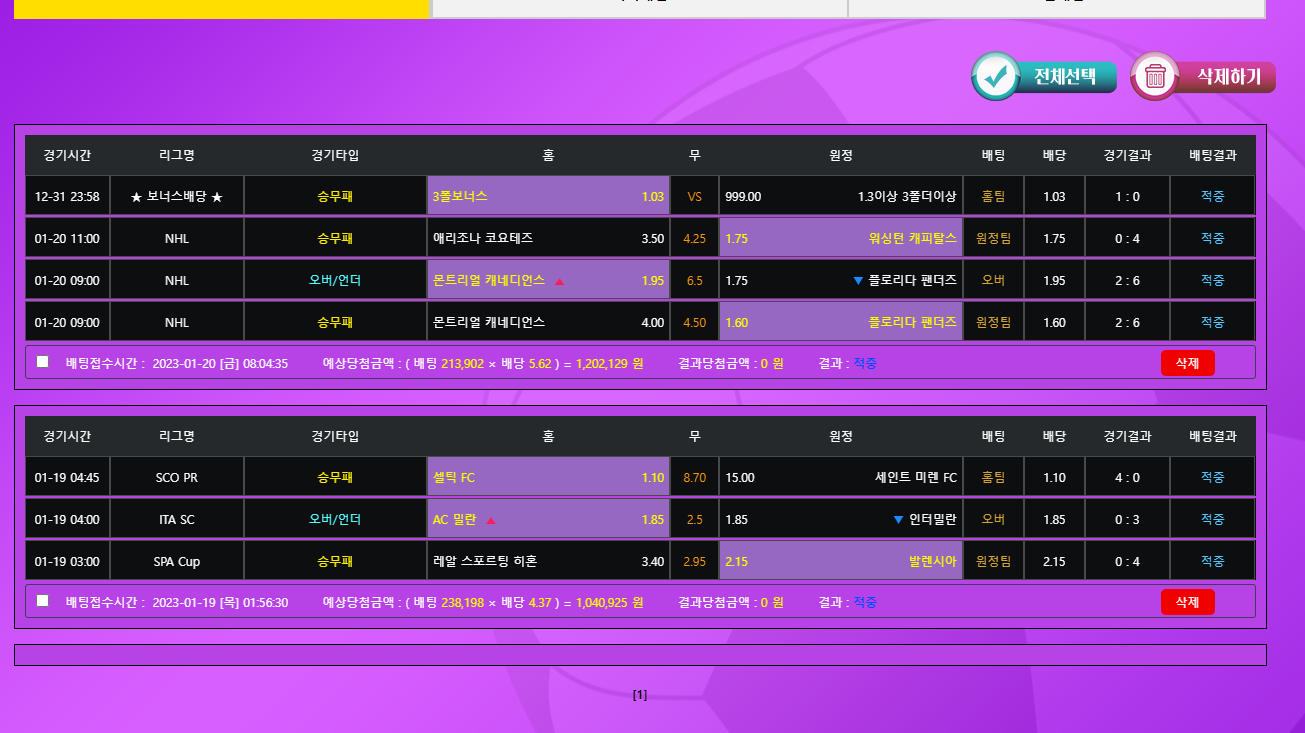
Task: Click the checkmark icon on 전체선택
Action: (x=995, y=77)
